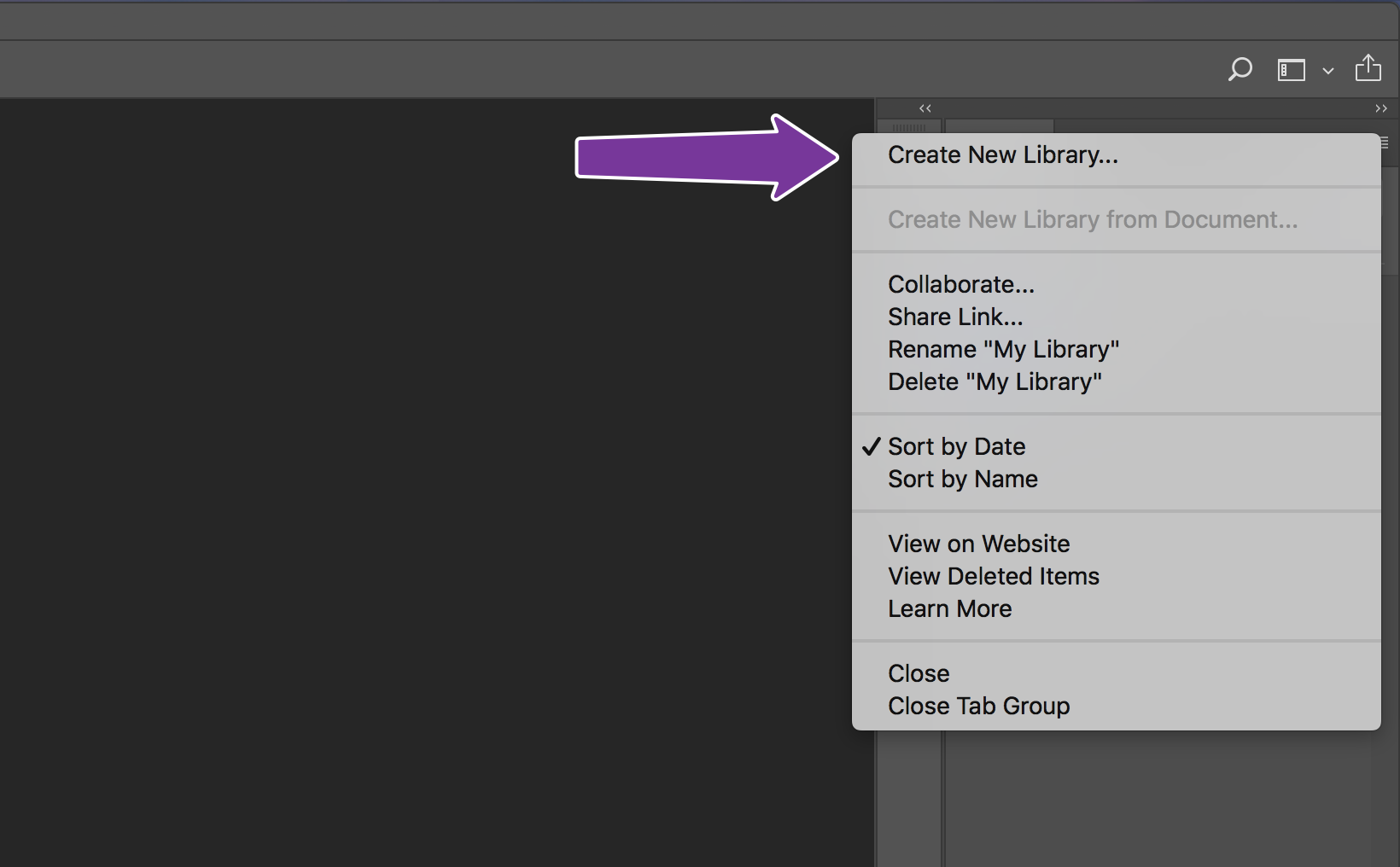Image resolution: width=1400 pixels, height=867 pixels.
Task: Click the magnifying glass to search
Action: [x=1240, y=69]
